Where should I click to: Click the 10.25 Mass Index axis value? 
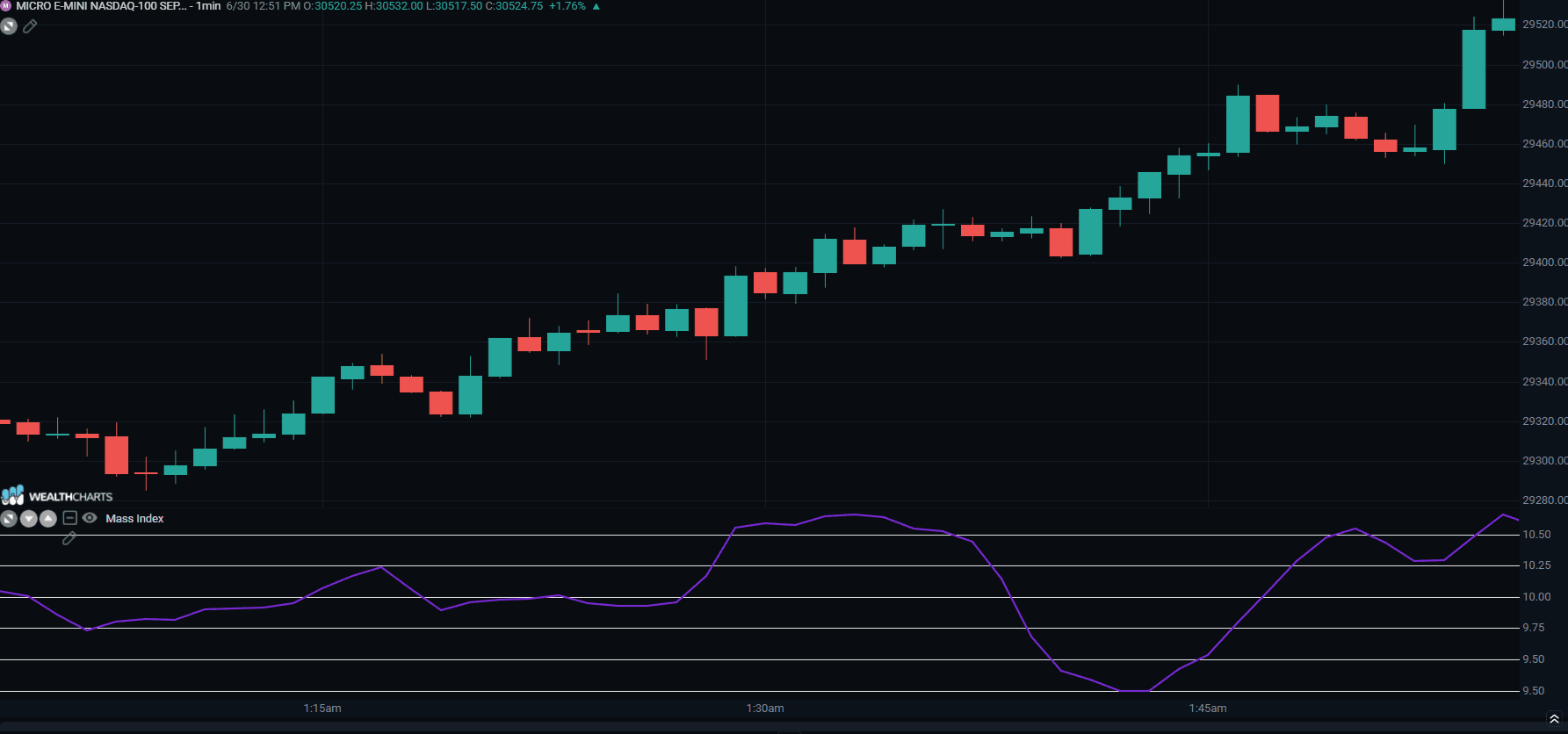pos(1536,565)
